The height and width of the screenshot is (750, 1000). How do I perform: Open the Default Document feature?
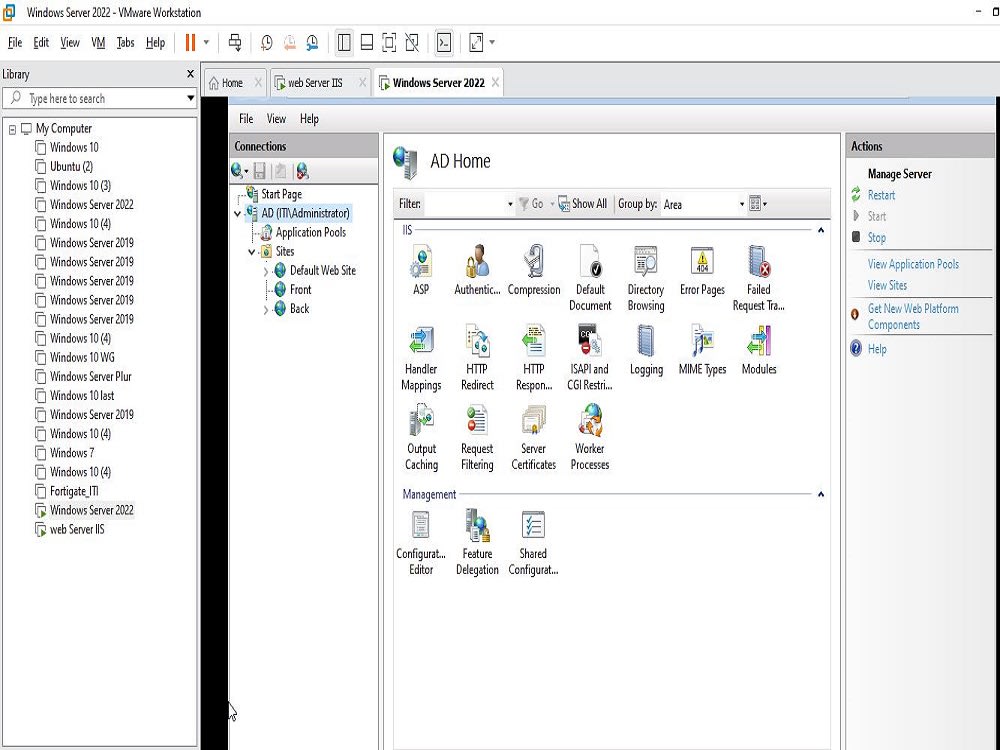(x=589, y=267)
